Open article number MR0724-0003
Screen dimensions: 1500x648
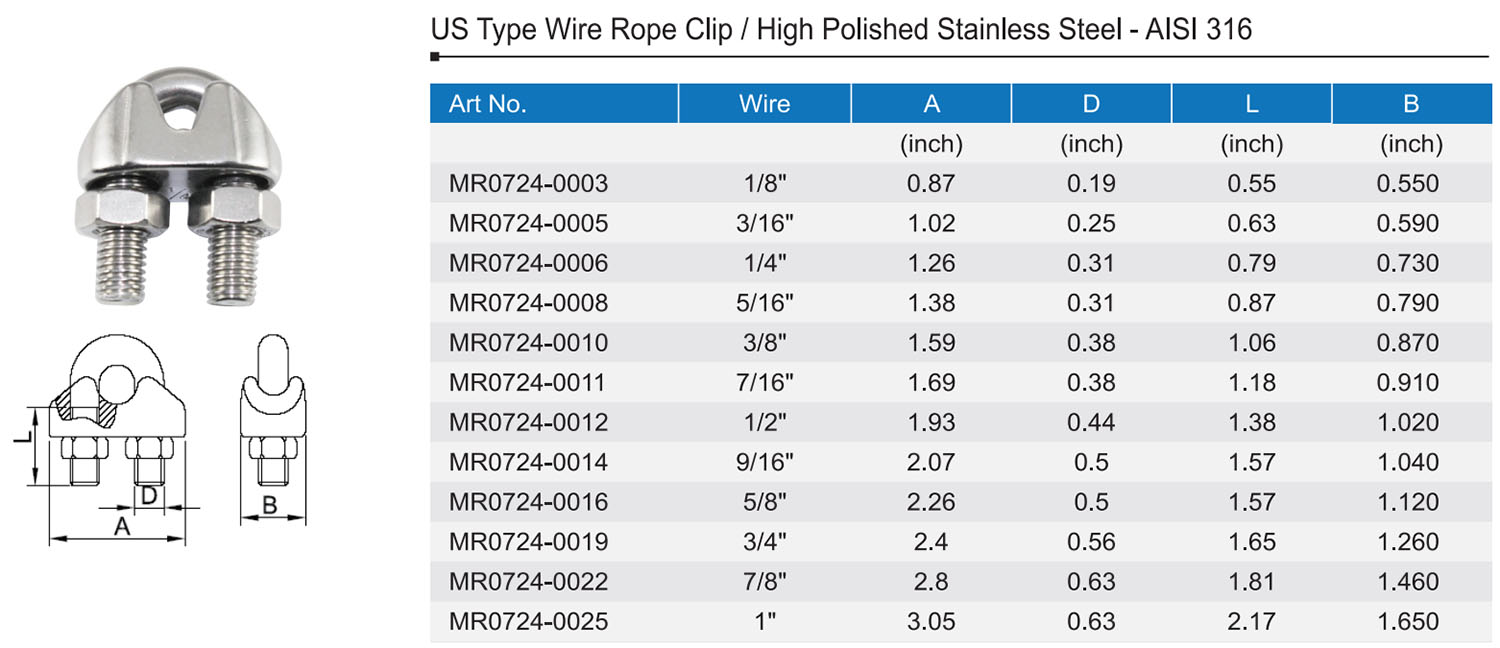pos(528,184)
